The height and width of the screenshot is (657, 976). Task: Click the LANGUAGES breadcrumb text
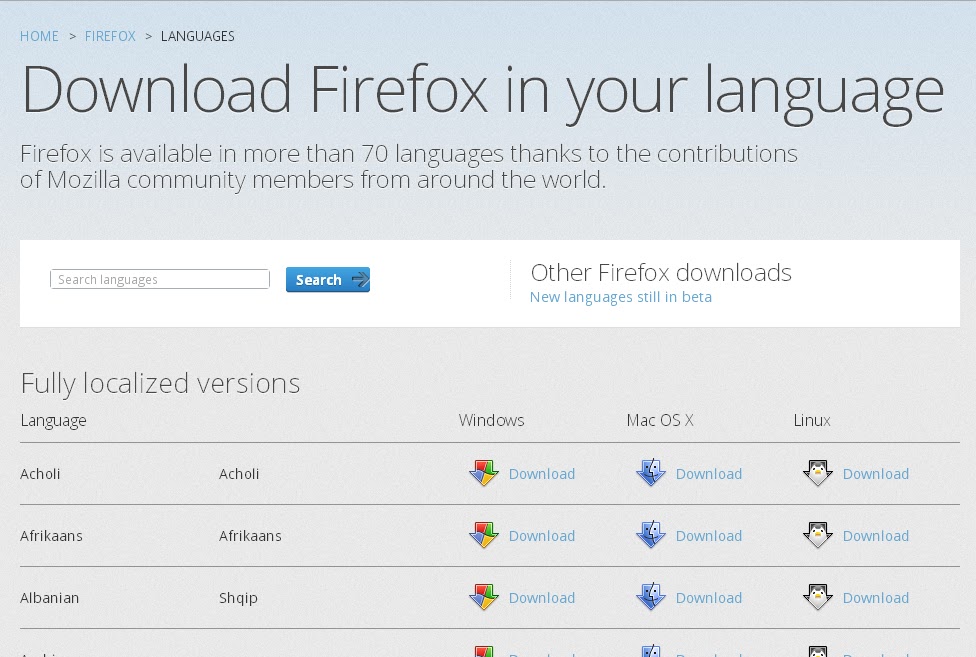[x=197, y=36]
